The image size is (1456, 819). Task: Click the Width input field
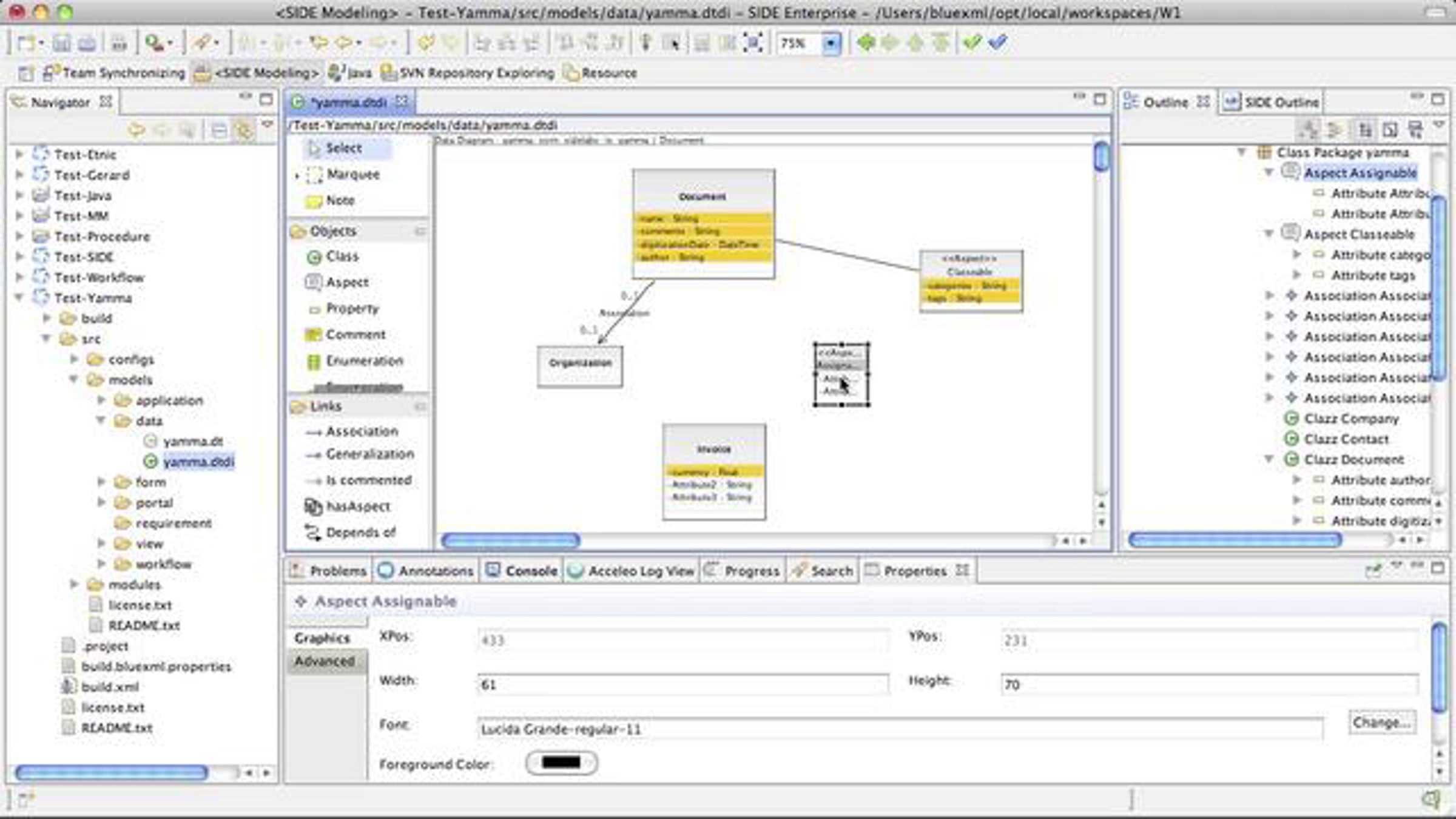click(x=682, y=684)
